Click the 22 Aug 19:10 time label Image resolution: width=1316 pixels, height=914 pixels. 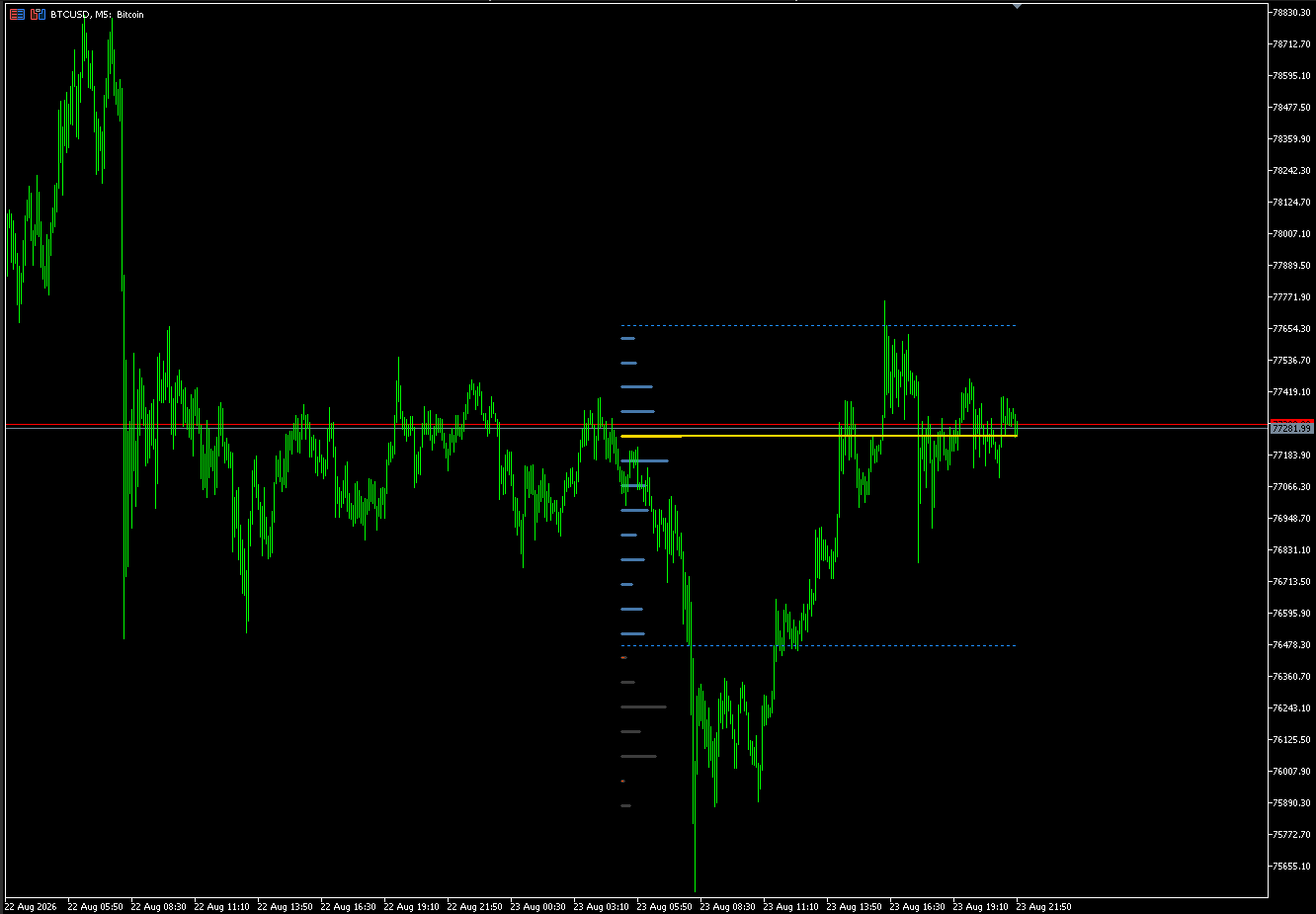tap(411, 906)
